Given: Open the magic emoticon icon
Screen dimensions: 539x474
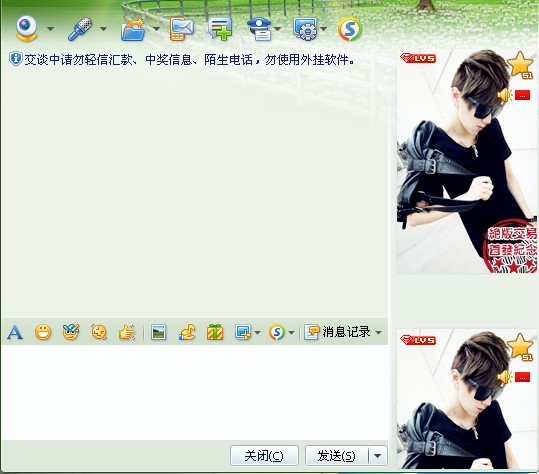Looking at the screenshot, I should [71, 332].
